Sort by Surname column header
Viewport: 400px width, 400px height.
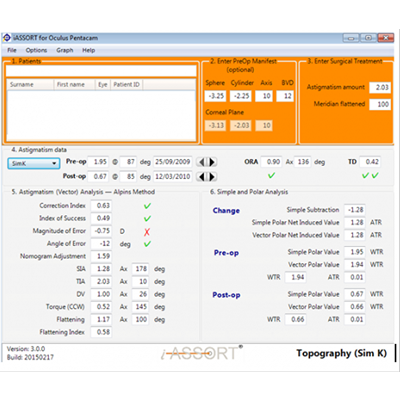click(x=30, y=84)
